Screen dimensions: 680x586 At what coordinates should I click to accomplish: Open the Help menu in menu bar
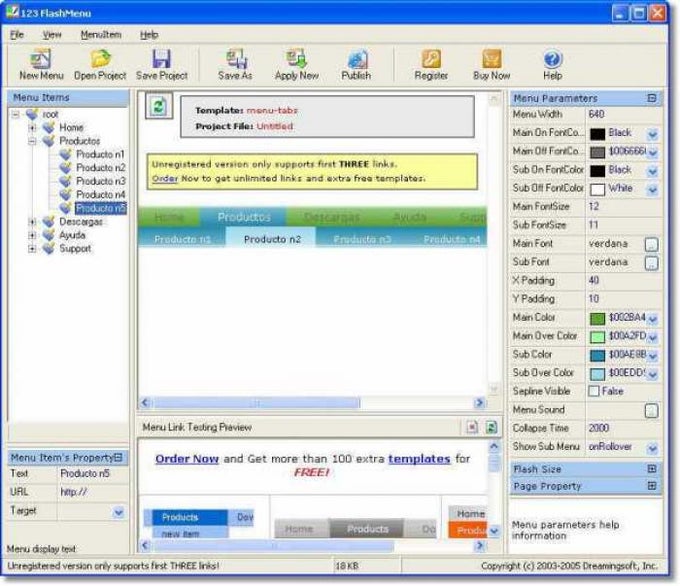coord(149,35)
